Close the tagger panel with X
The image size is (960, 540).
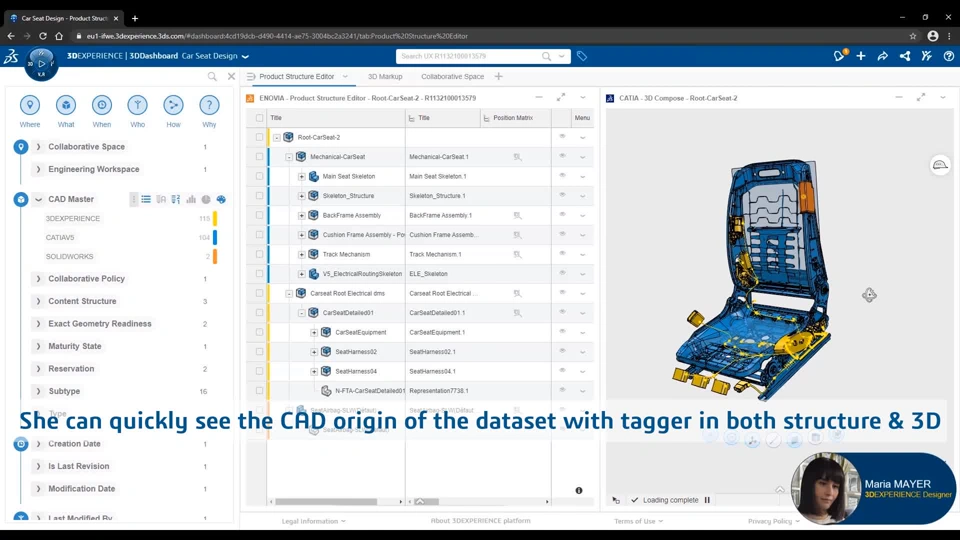pyautogui.click(x=231, y=77)
